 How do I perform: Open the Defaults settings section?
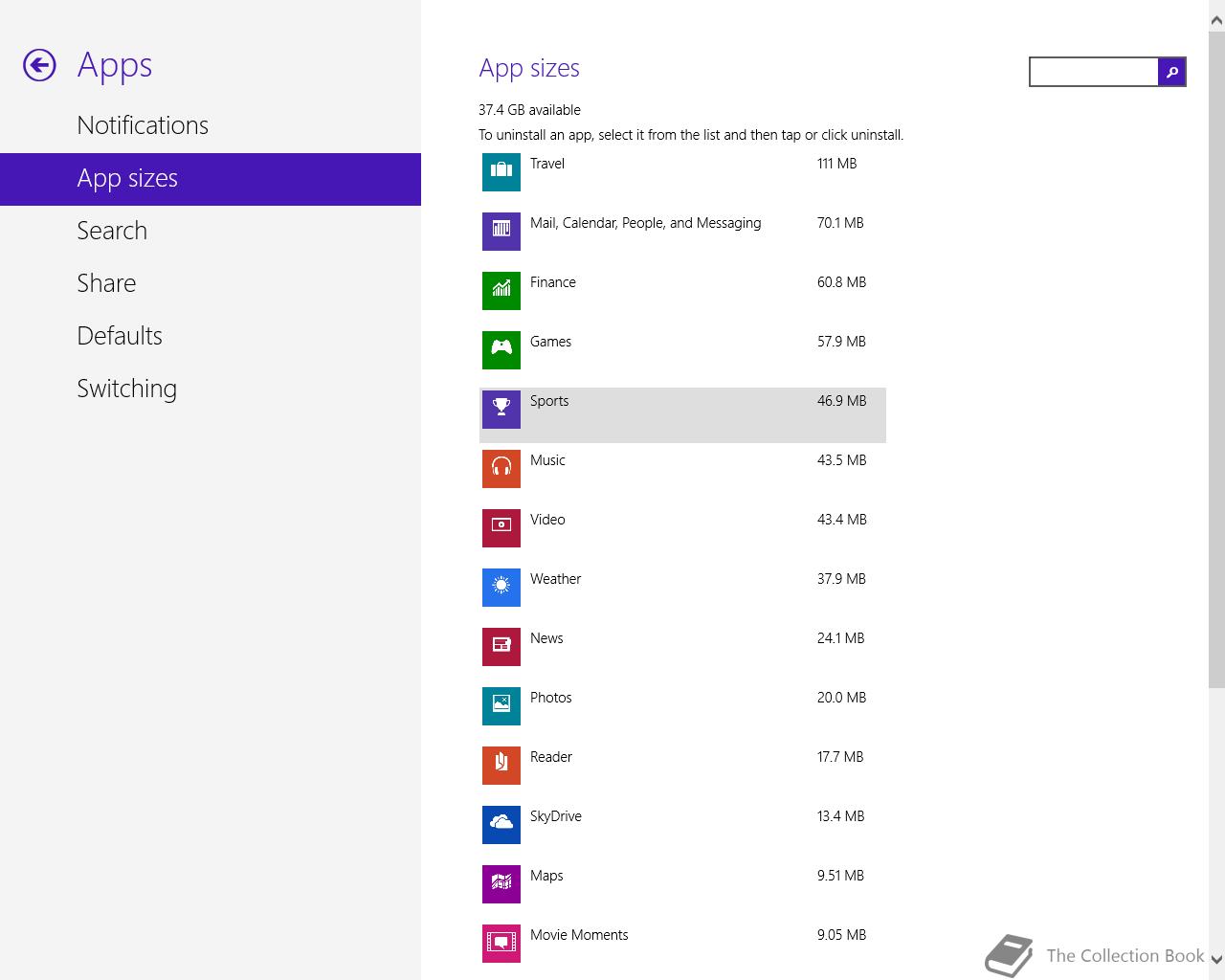pos(120,336)
